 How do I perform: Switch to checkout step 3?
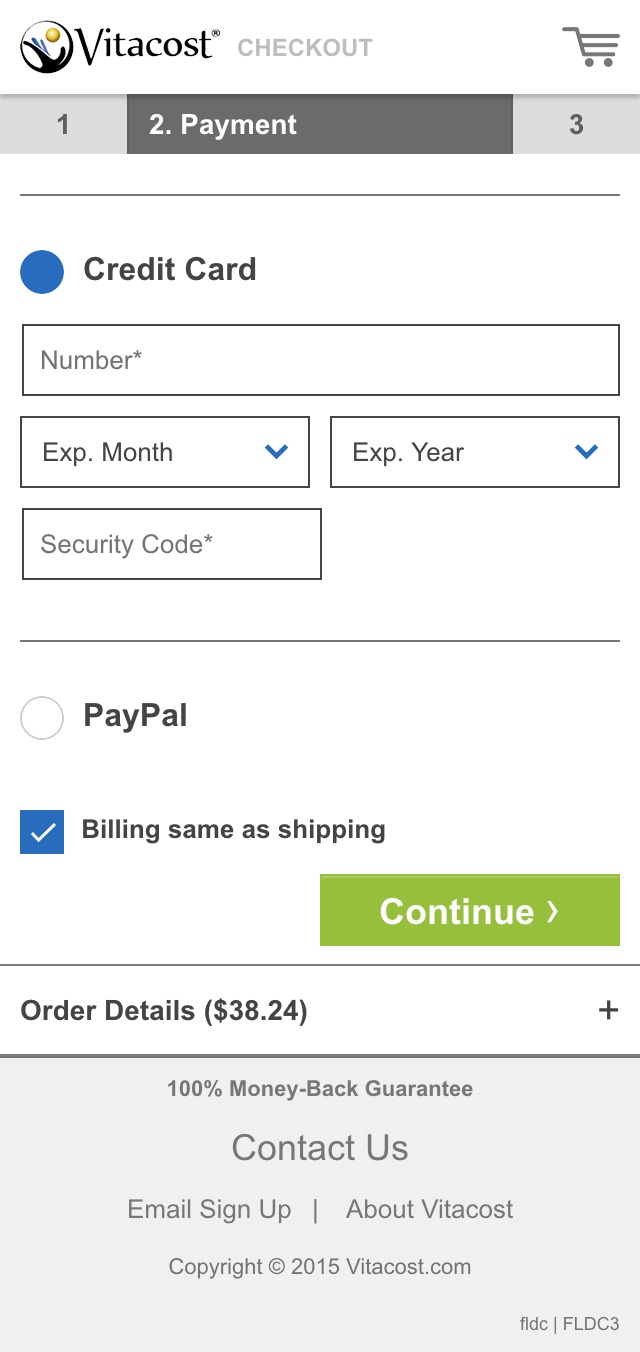pos(577,124)
